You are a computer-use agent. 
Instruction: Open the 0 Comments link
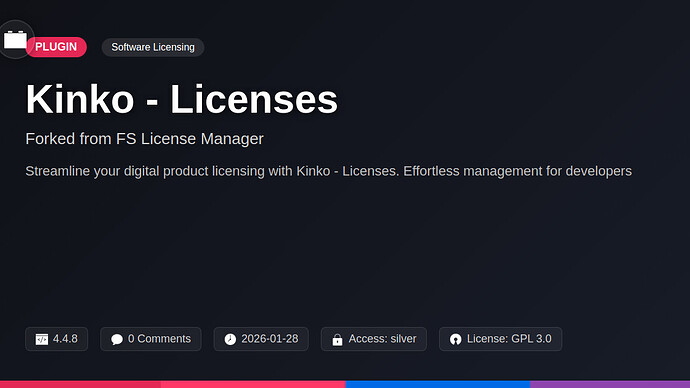pyautogui.click(x=150, y=339)
